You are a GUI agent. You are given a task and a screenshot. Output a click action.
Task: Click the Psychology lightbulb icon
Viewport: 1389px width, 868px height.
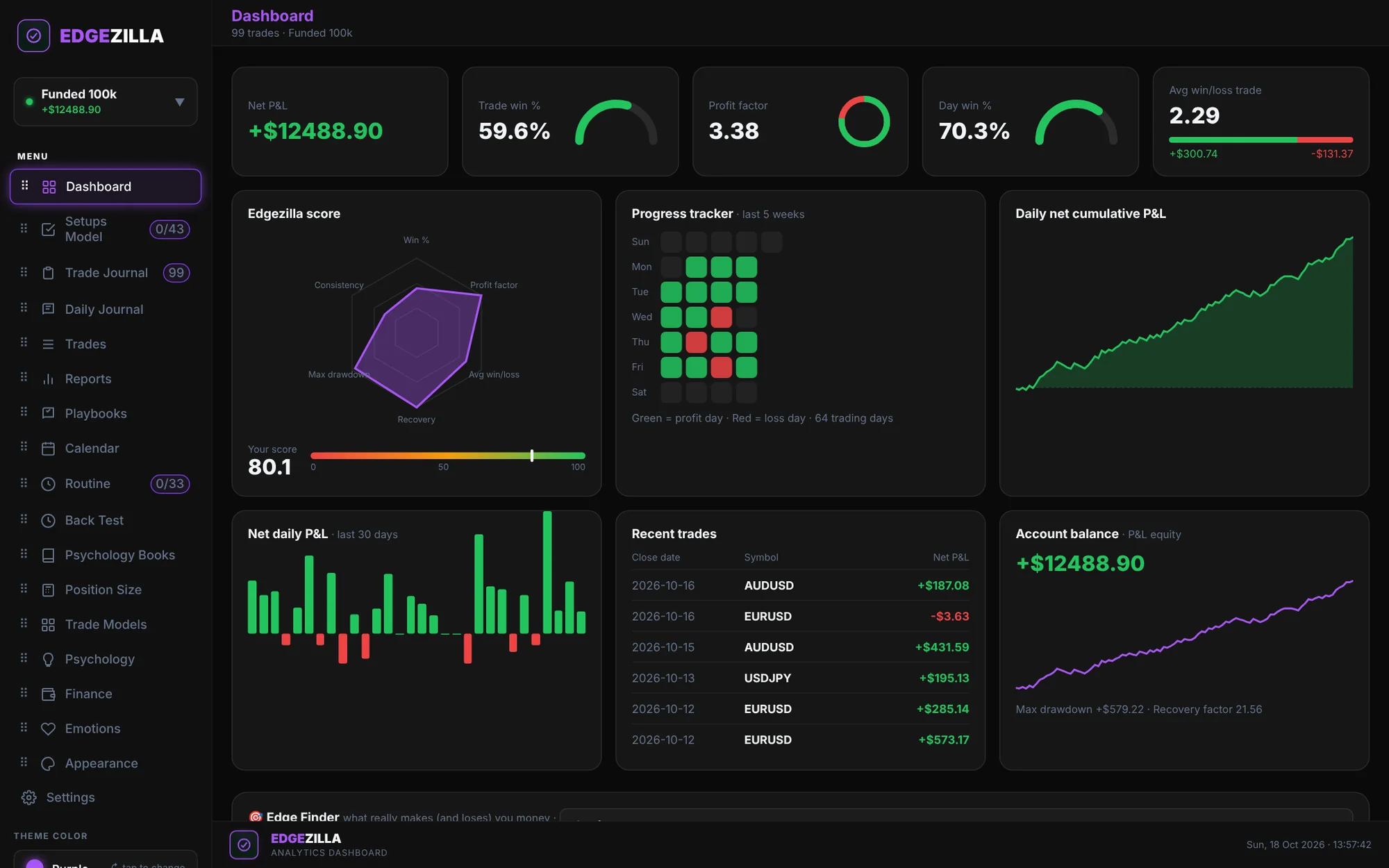point(48,660)
